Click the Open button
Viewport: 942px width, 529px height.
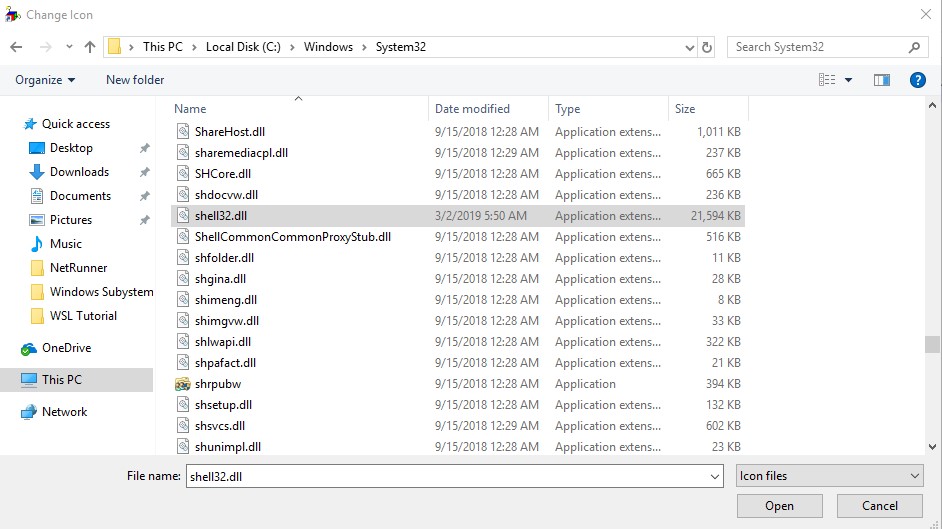coord(779,506)
